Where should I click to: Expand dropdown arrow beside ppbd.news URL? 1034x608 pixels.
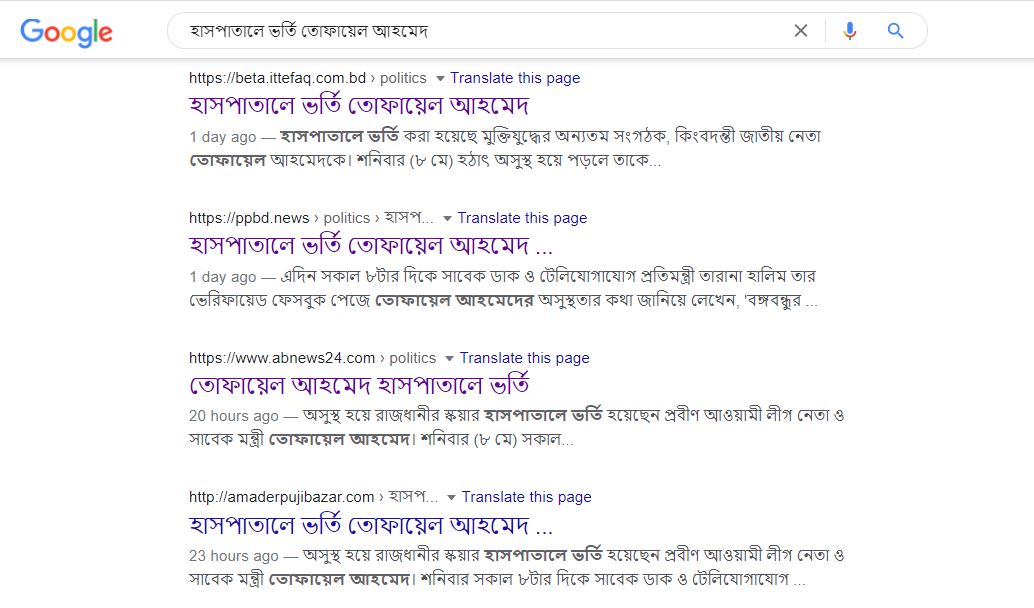tap(447, 219)
